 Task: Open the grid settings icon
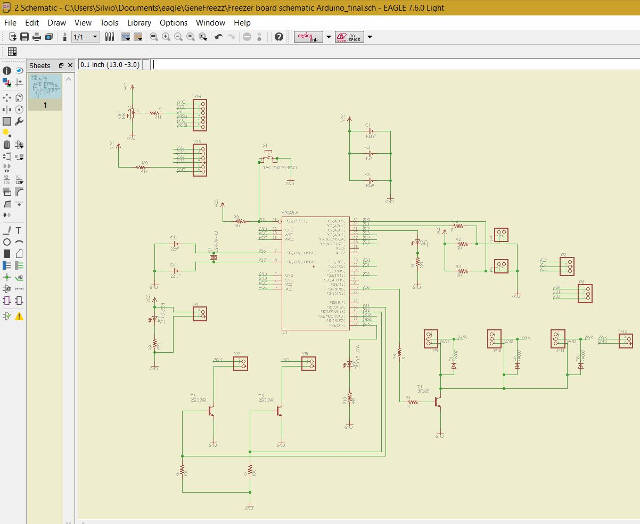click(x=12, y=52)
